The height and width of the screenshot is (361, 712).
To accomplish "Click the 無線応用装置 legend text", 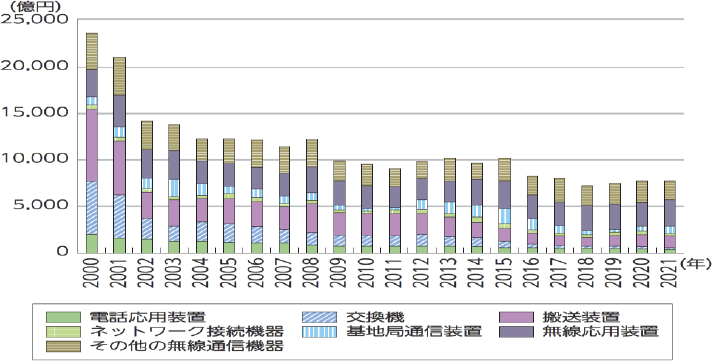I will pyautogui.click(x=601, y=331).
